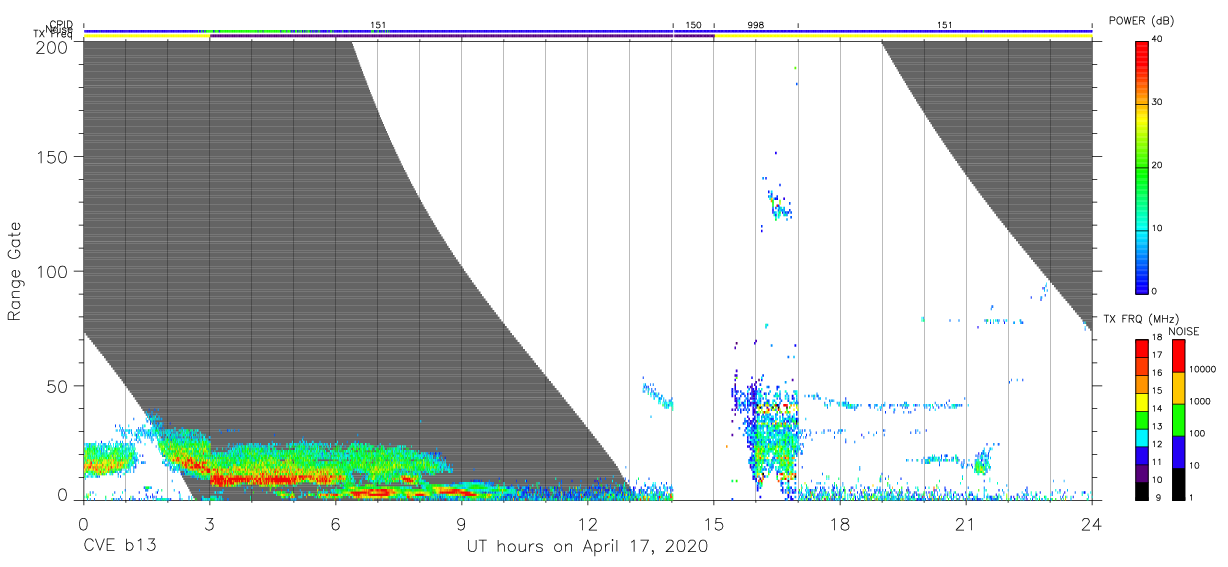Click the orange swatch in the NOISE legend

tap(1178, 388)
